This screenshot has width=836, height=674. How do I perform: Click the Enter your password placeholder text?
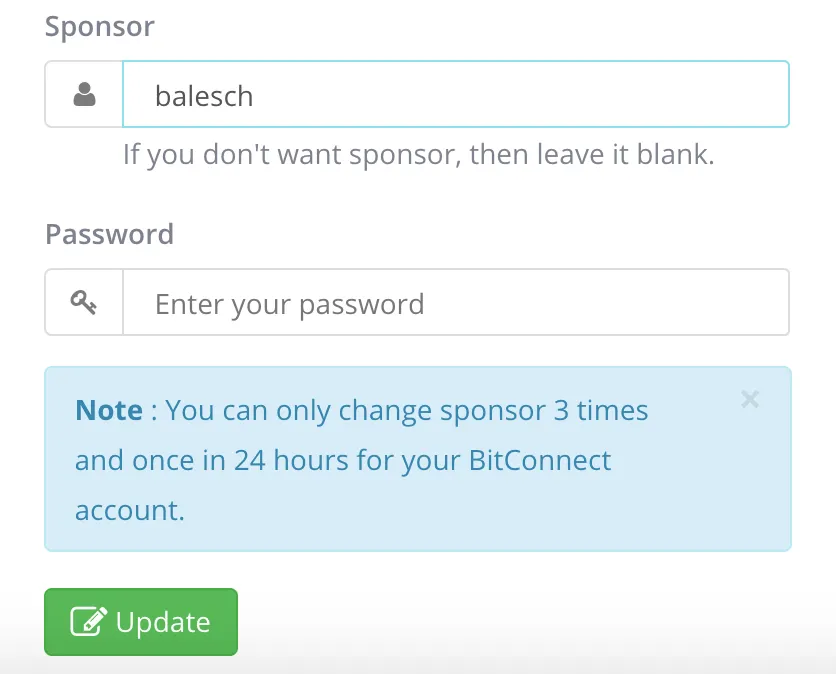[290, 304]
